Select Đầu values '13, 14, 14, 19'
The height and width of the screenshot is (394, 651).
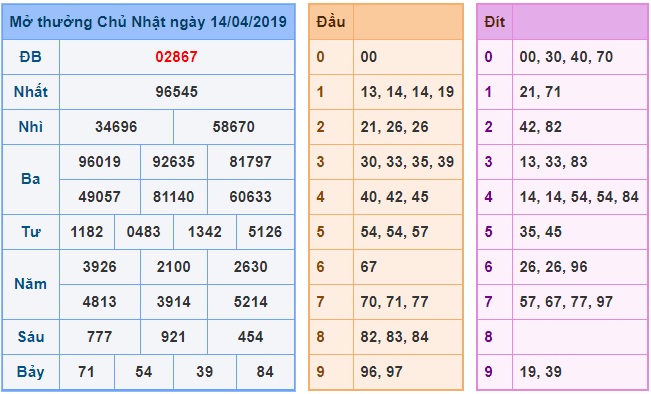407,92
